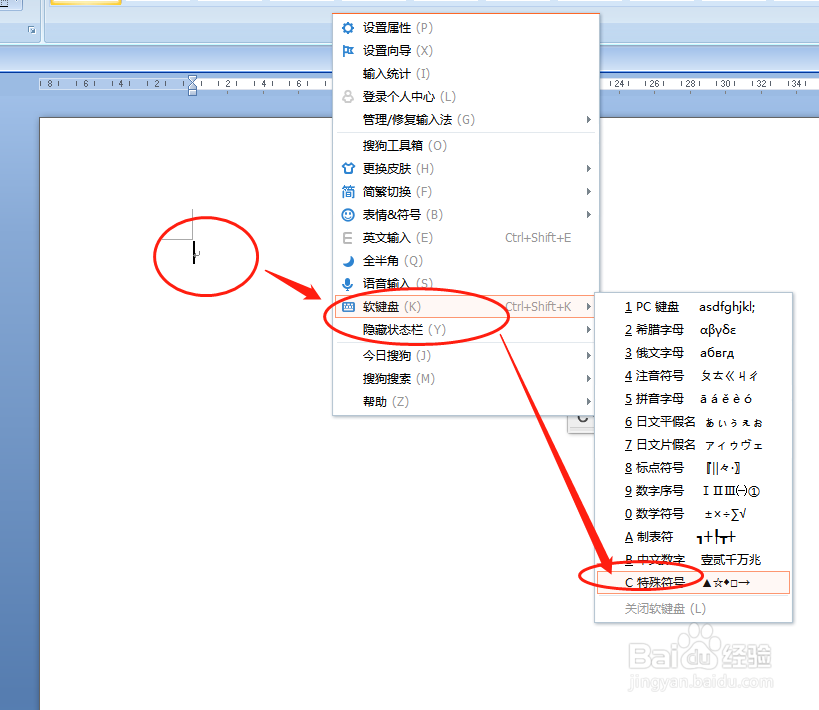Click the 设置属性 gear icon
Viewport: 819px width, 710px height.
347,28
